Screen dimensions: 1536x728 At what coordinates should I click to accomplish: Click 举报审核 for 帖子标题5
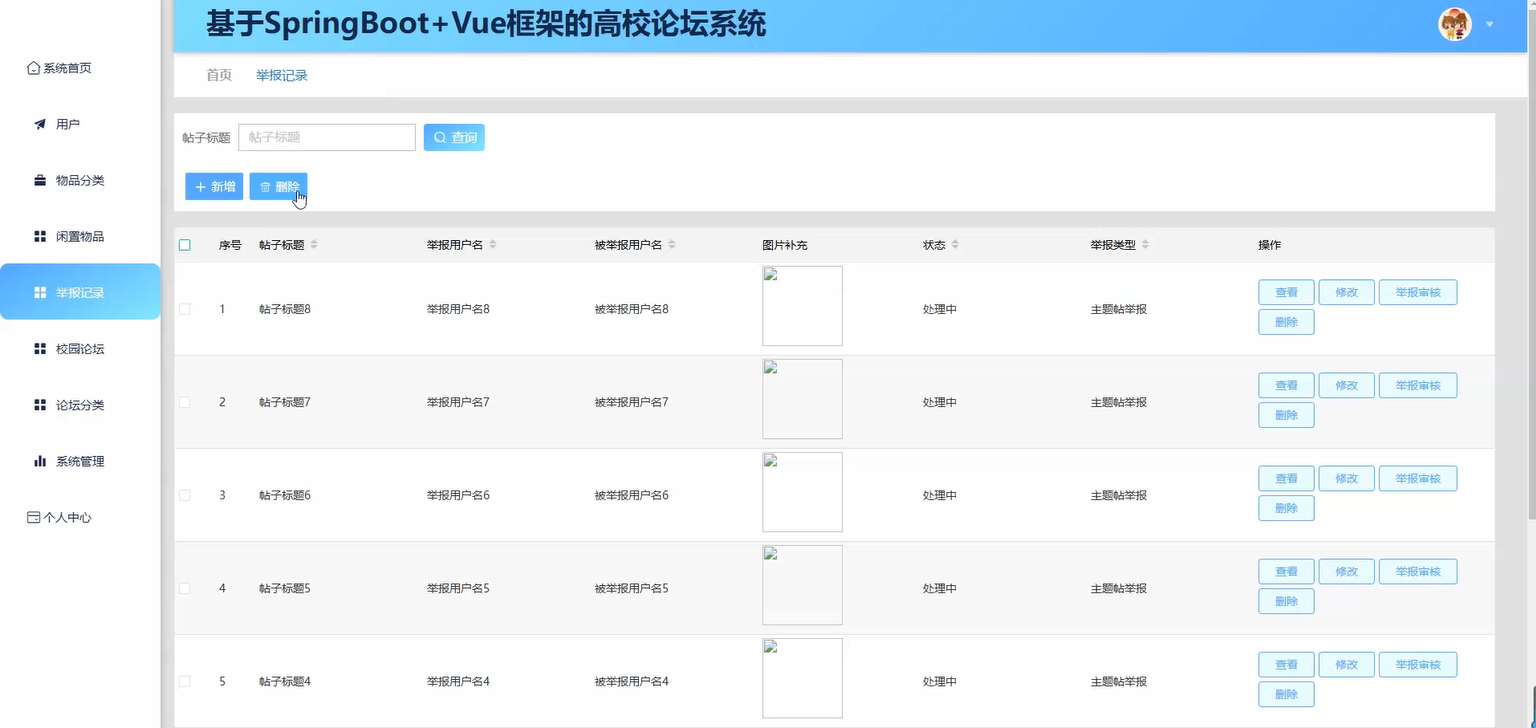(x=1418, y=571)
